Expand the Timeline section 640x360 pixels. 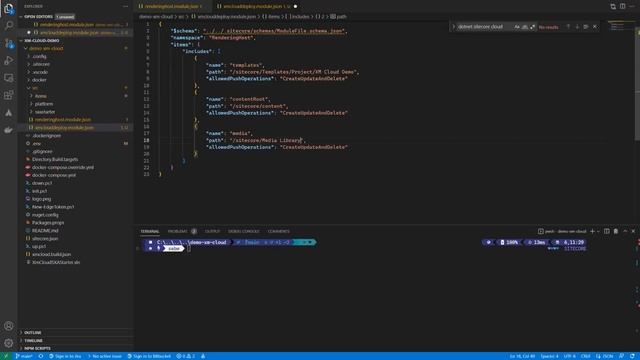click(33, 340)
